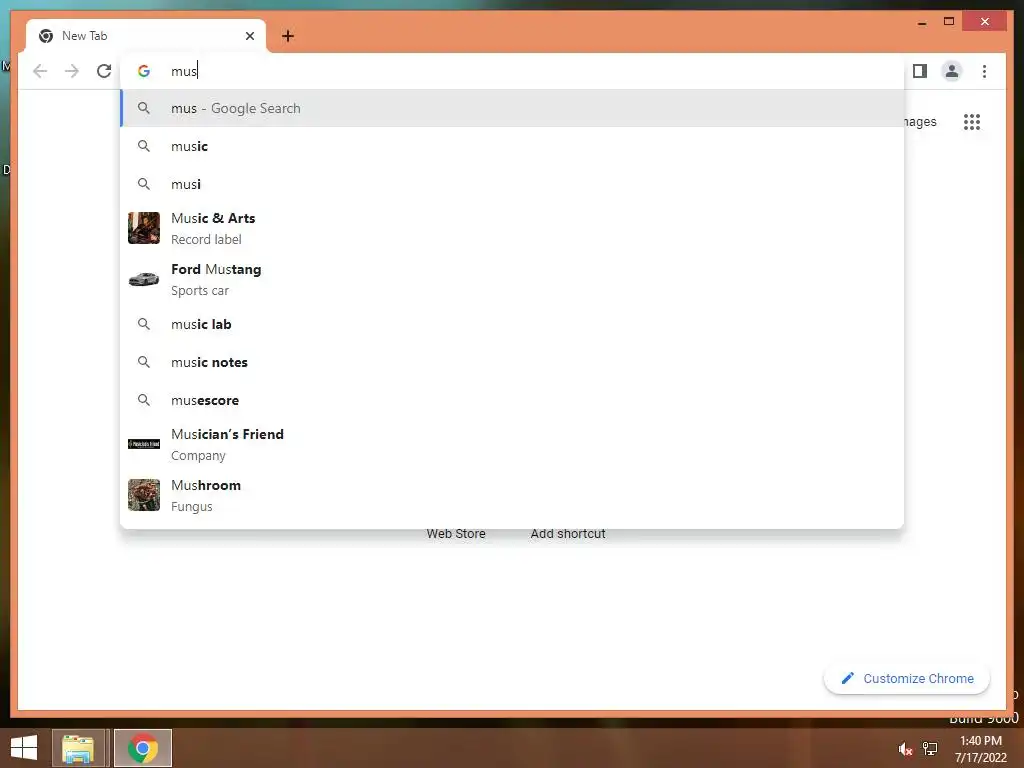Reload the current page
Viewport: 1024px width, 768px height.
tap(104, 71)
